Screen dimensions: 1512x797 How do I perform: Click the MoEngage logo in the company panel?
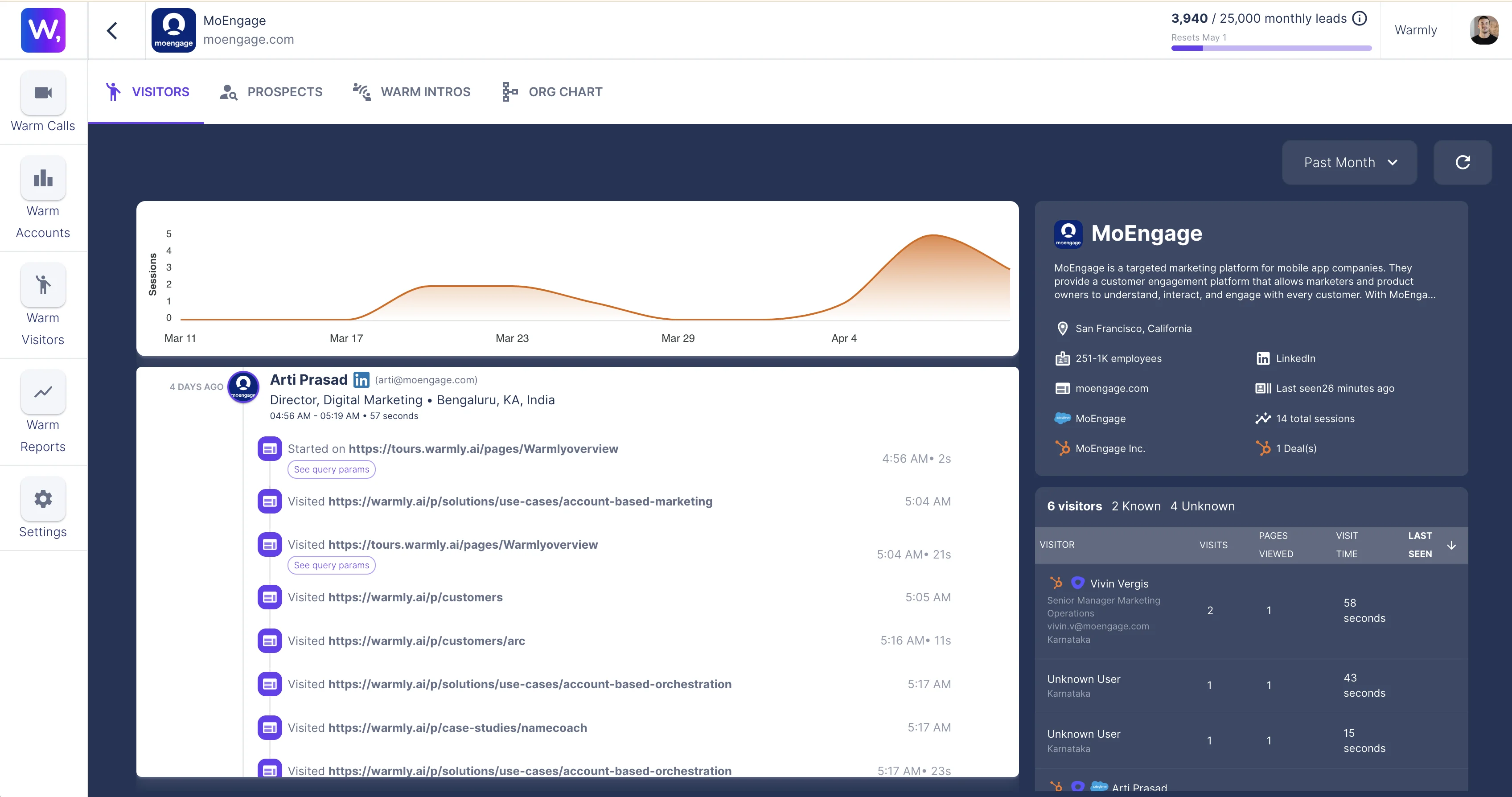tap(1068, 234)
